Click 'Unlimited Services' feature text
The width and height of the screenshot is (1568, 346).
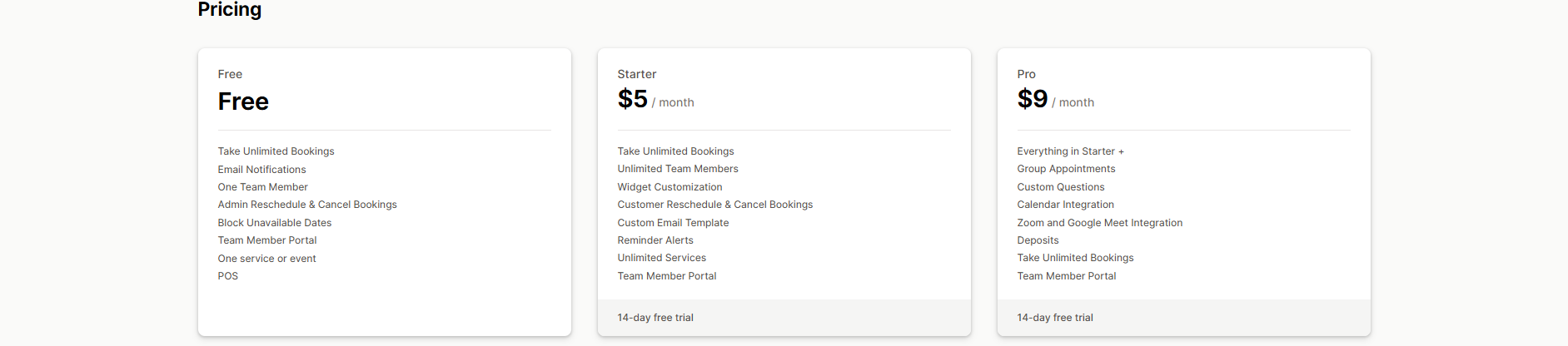pos(661,258)
